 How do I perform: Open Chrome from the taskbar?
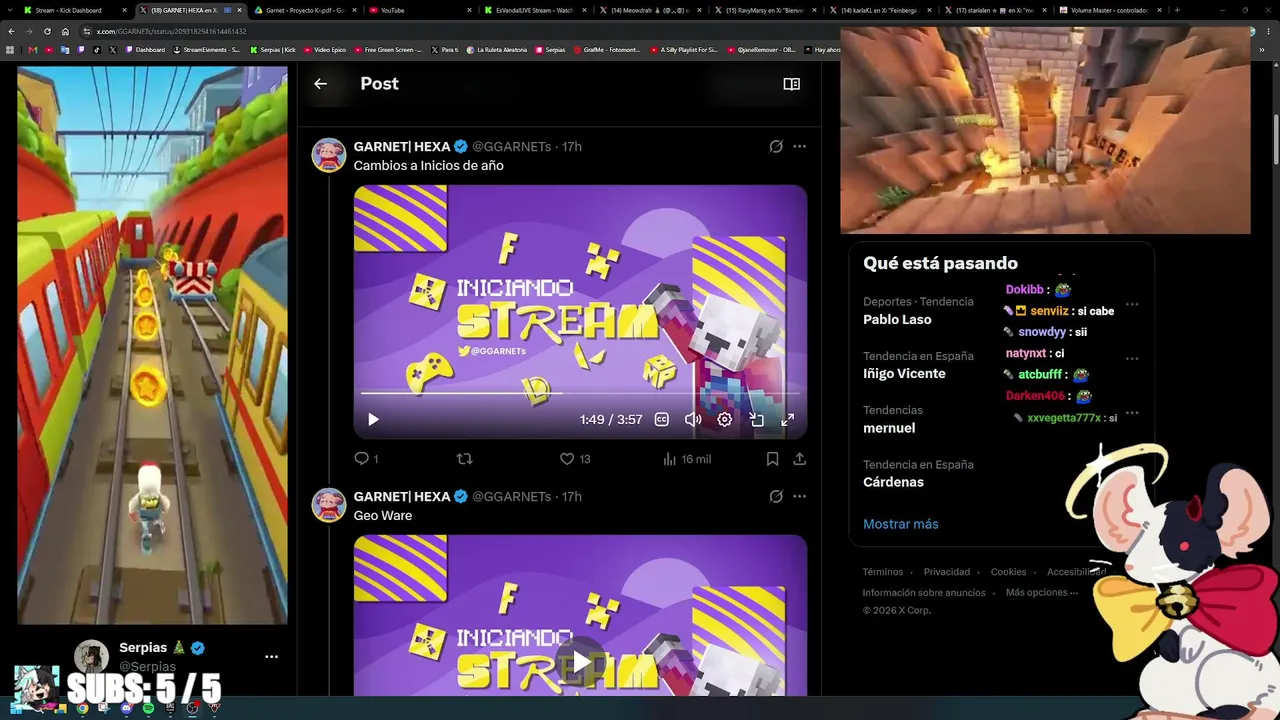(82, 708)
